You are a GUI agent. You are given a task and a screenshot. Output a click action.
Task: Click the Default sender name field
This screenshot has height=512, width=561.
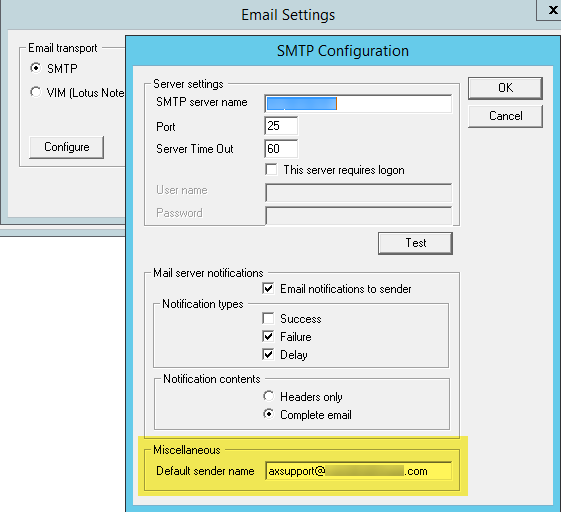(358, 471)
